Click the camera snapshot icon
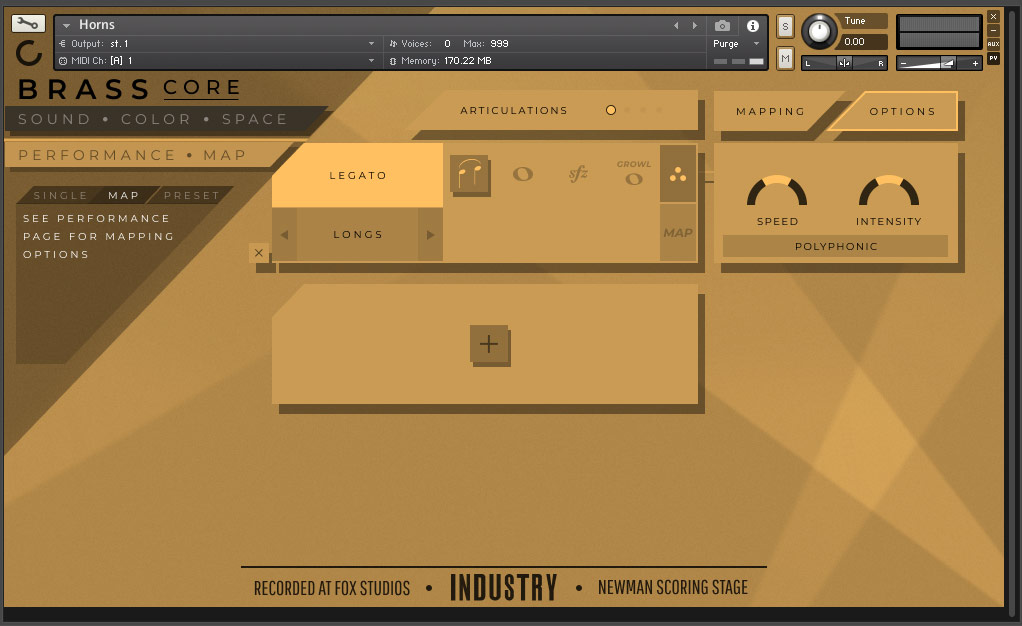The image size is (1022, 626). click(x=722, y=25)
